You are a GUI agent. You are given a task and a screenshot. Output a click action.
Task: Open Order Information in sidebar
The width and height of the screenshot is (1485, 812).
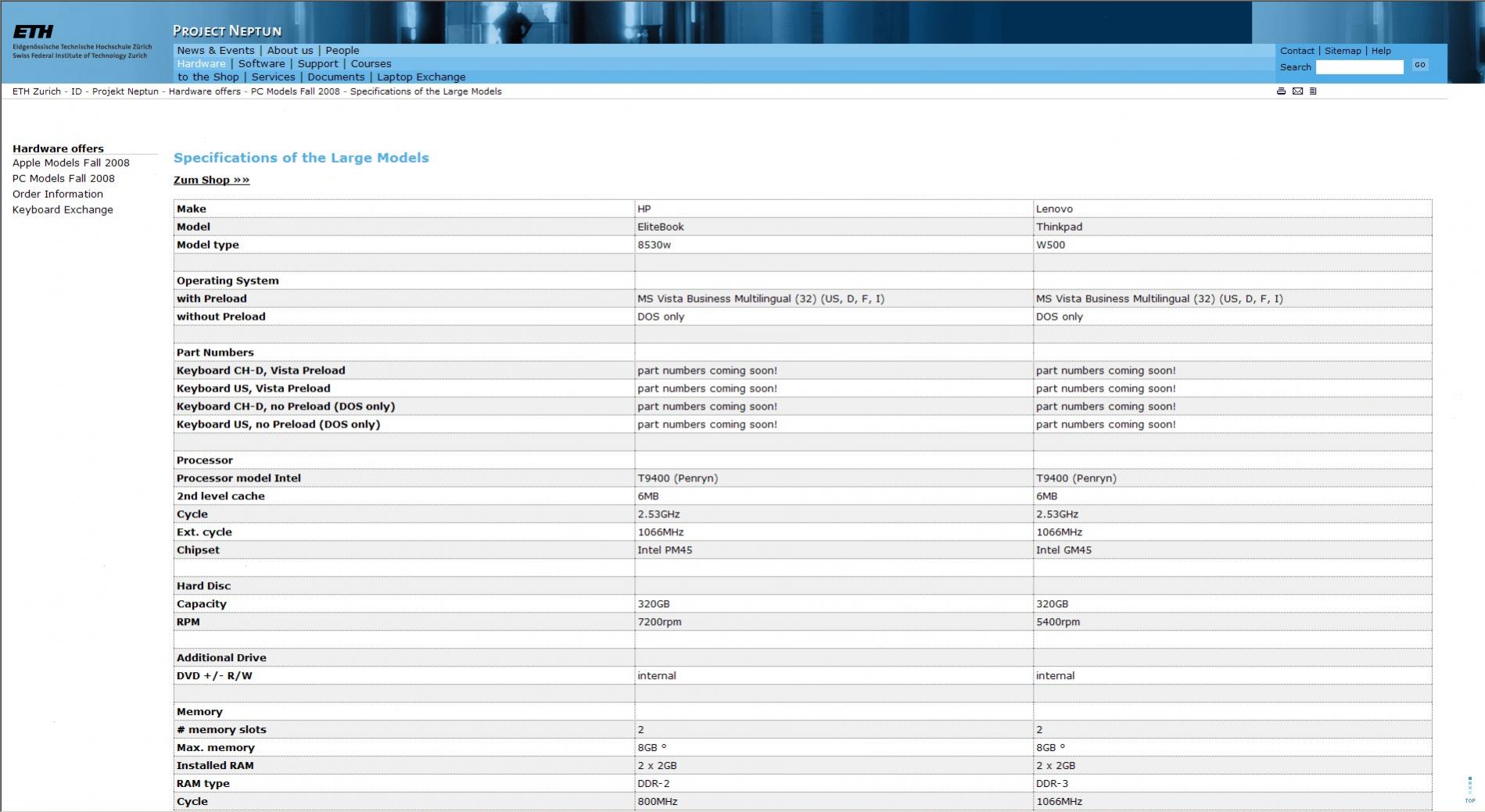tap(58, 195)
